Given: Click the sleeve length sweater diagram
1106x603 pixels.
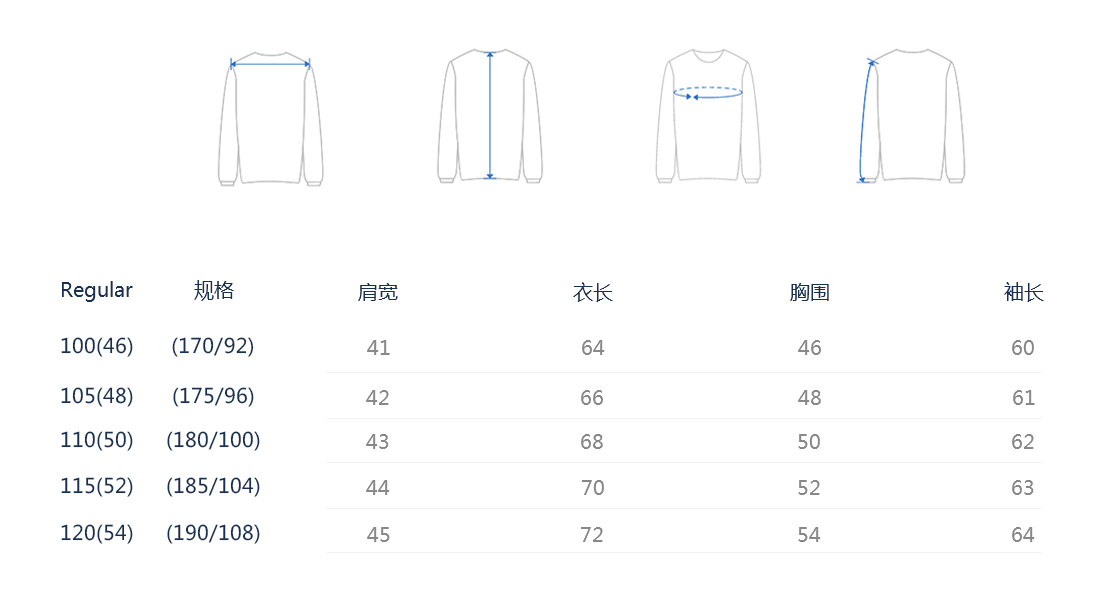Looking at the screenshot, I should pos(911,116).
